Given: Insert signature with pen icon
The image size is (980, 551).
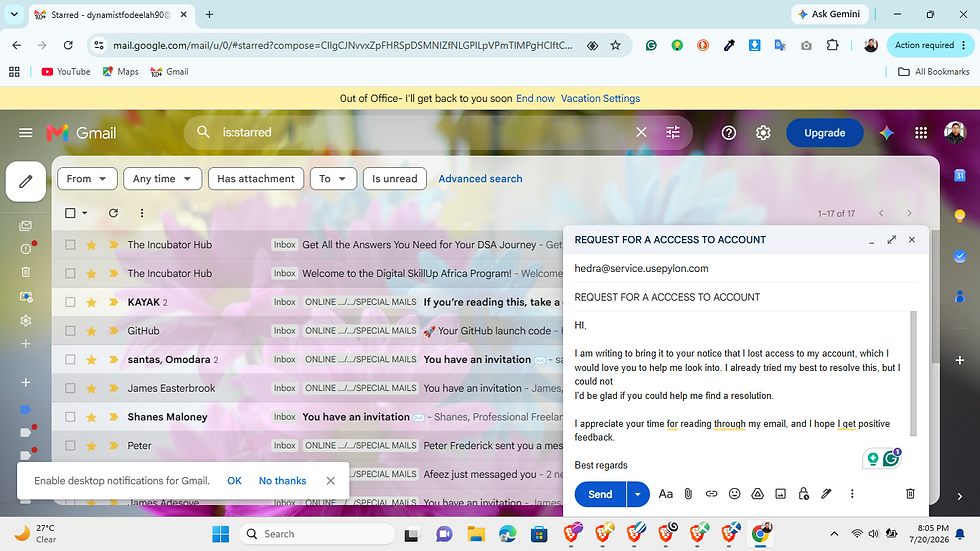Looking at the screenshot, I should 826,494.
